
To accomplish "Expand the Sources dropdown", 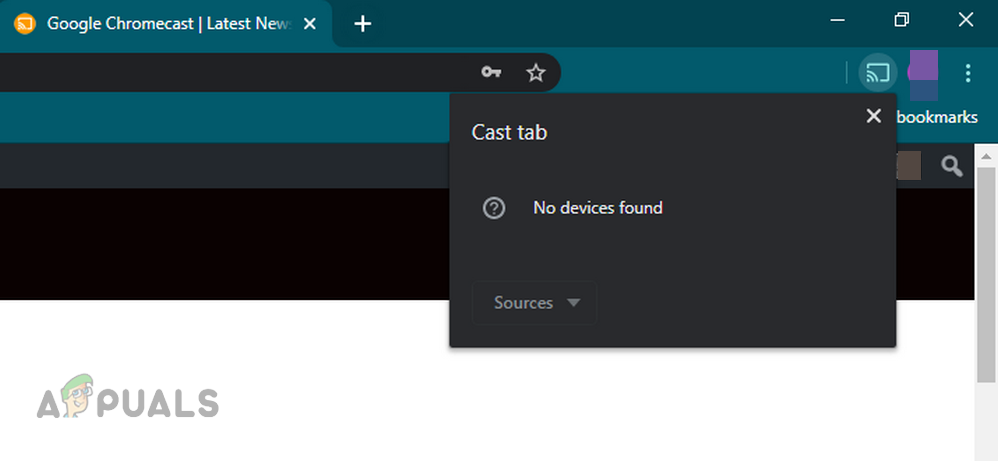I will [x=535, y=303].
